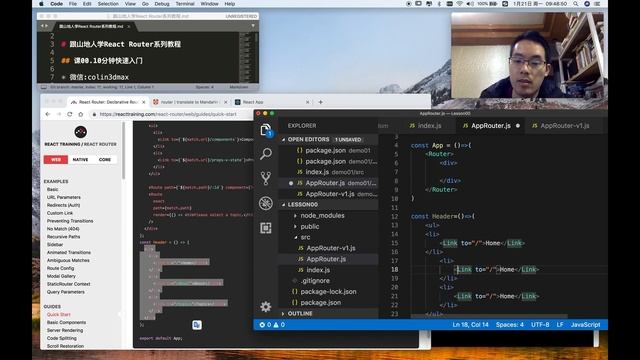Open the Explorer view in VS Code activity bar
The height and width of the screenshot is (360, 640).
point(266,130)
